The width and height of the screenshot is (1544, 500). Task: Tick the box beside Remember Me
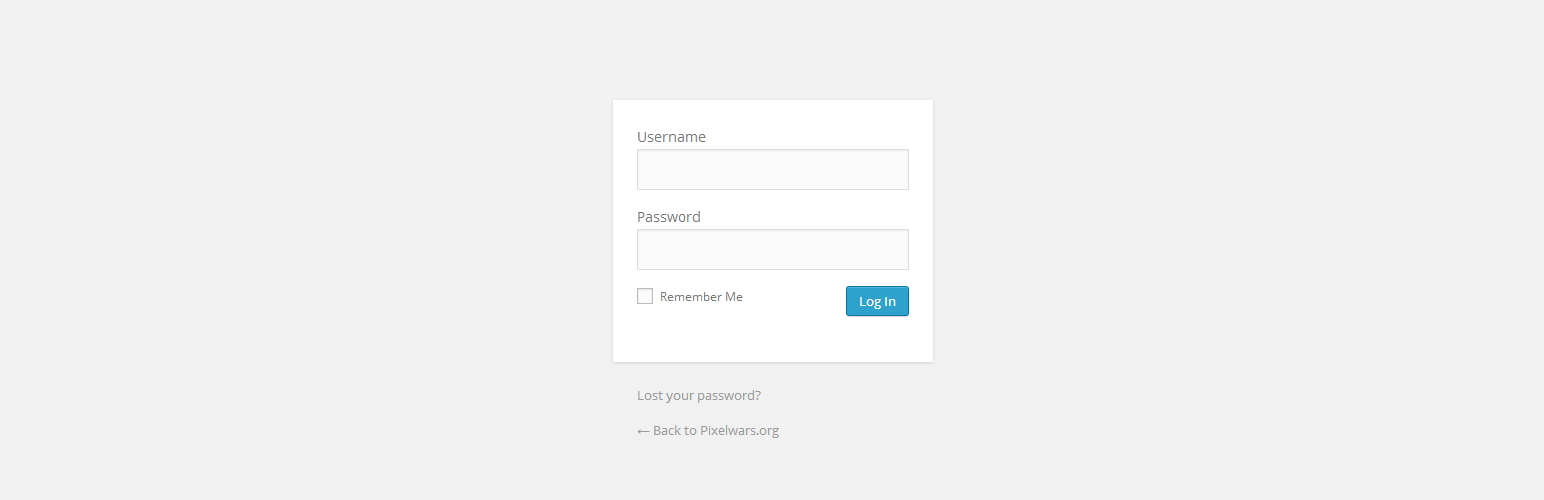click(645, 296)
